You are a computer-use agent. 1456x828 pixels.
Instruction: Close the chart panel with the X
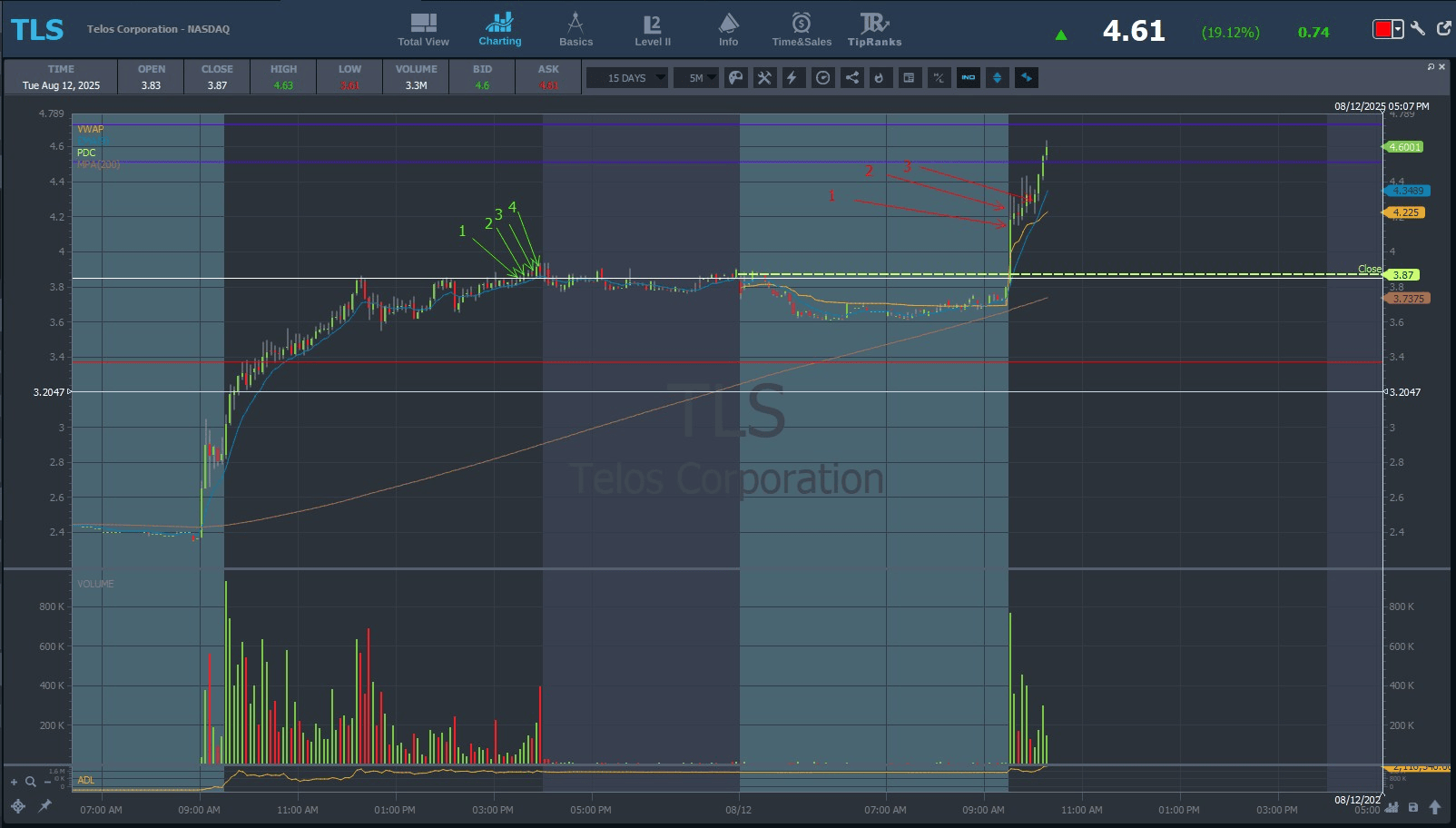click(1442, 66)
